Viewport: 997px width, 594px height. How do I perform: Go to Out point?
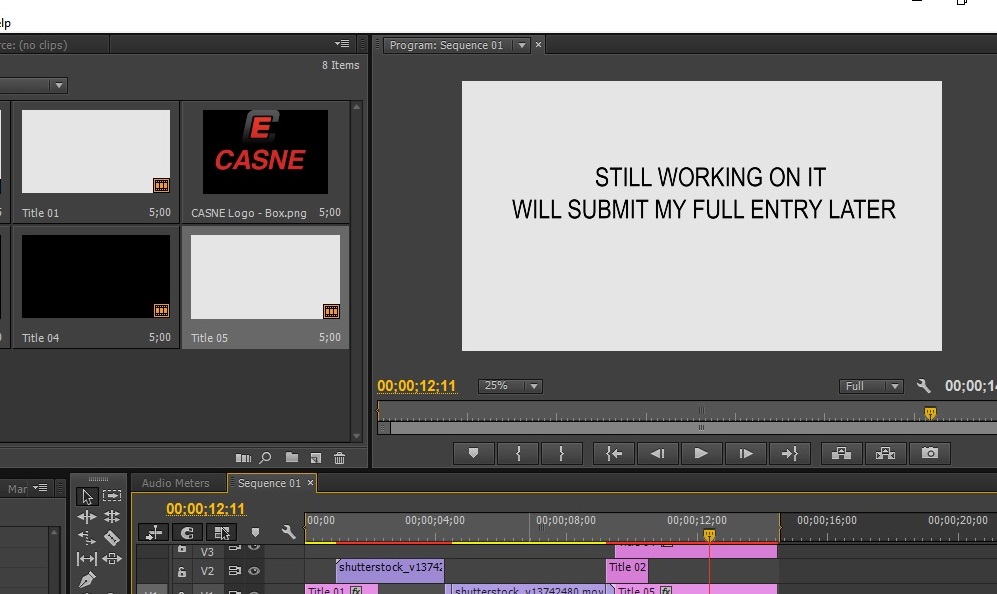[x=789, y=453]
